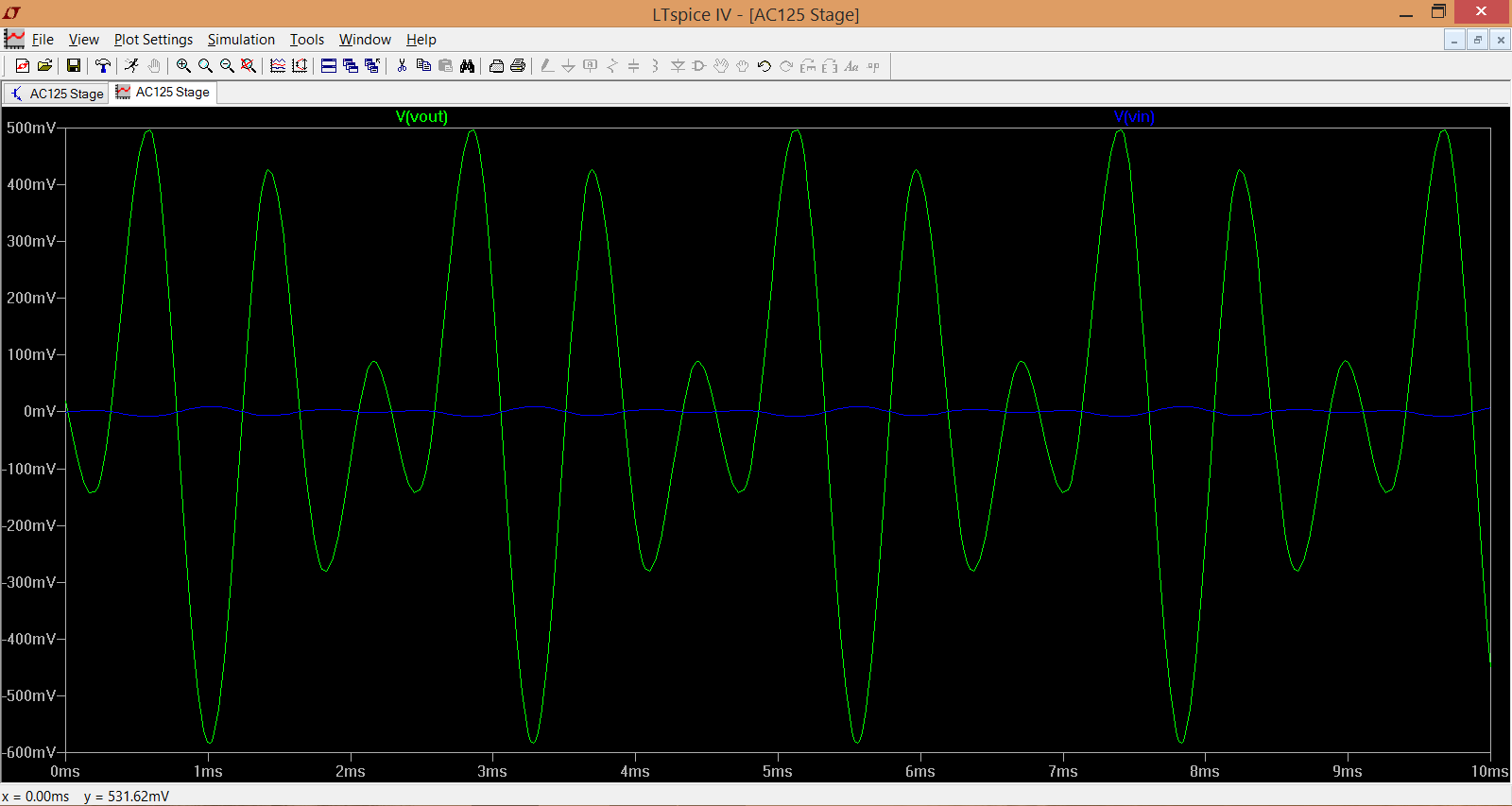Click the Halt simulation hand icon
1512x806 pixels.
154,65
